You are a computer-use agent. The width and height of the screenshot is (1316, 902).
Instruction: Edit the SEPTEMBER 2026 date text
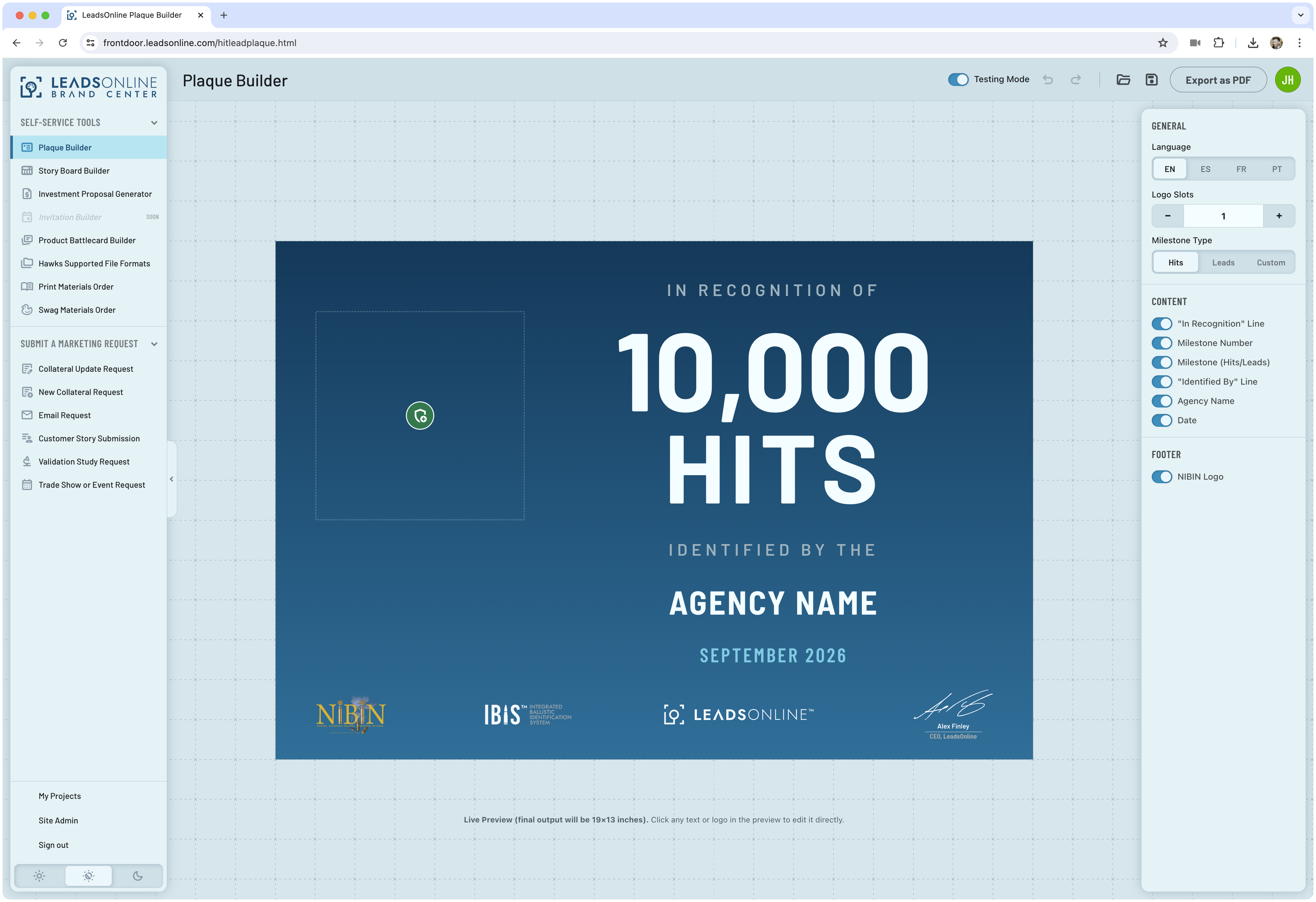773,656
